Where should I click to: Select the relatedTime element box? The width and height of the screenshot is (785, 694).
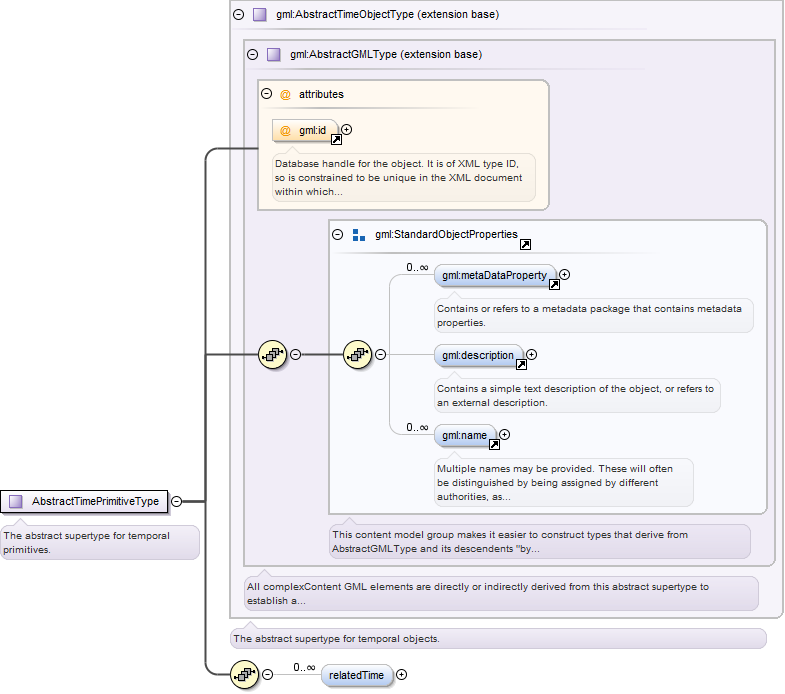pos(356,675)
